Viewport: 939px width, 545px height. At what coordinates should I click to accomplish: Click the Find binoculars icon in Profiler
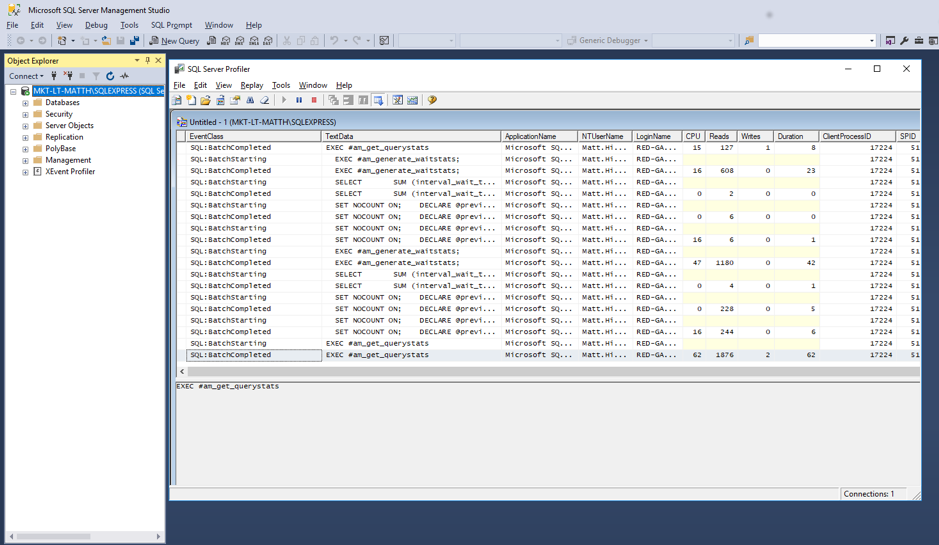(250, 100)
